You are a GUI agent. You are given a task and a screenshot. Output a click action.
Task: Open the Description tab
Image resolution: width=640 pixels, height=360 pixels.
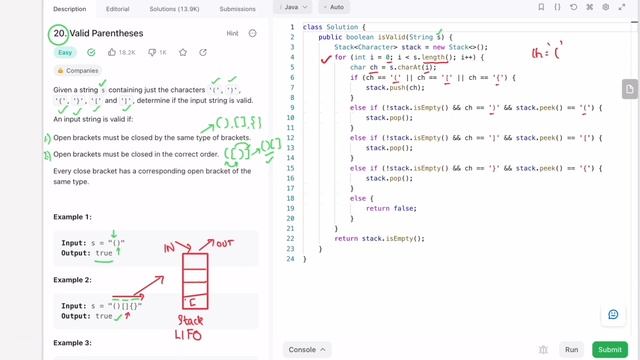click(69, 9)
